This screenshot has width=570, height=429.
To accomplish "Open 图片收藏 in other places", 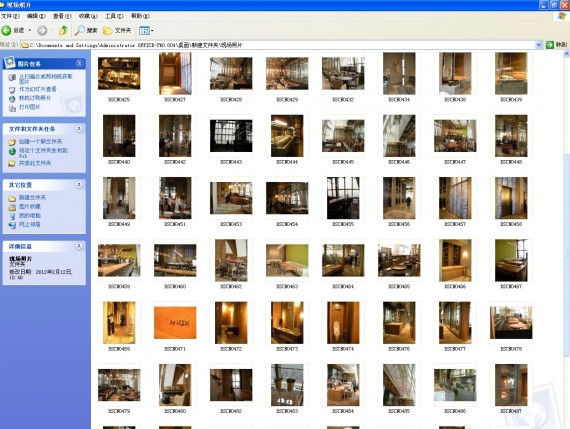I will coord(29,207).
